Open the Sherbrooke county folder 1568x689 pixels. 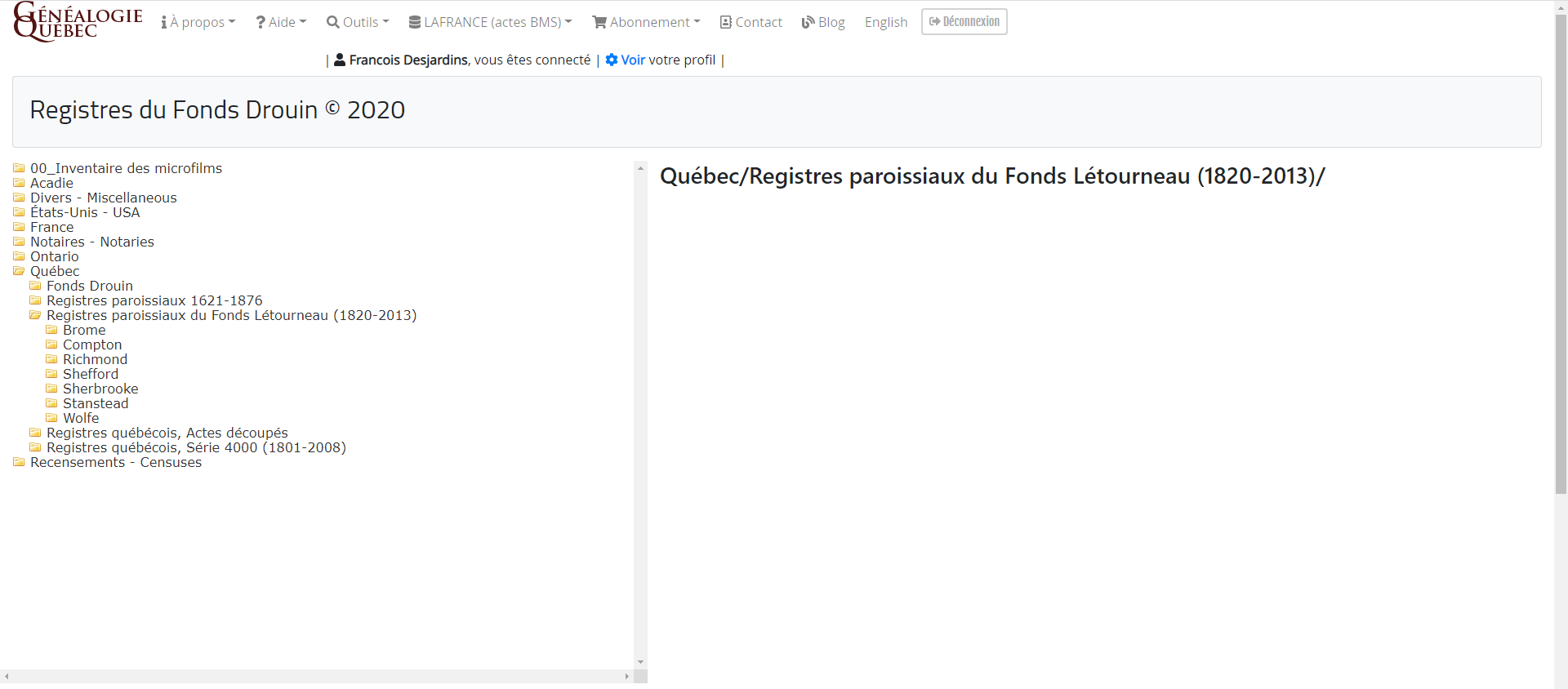[100, 389]
